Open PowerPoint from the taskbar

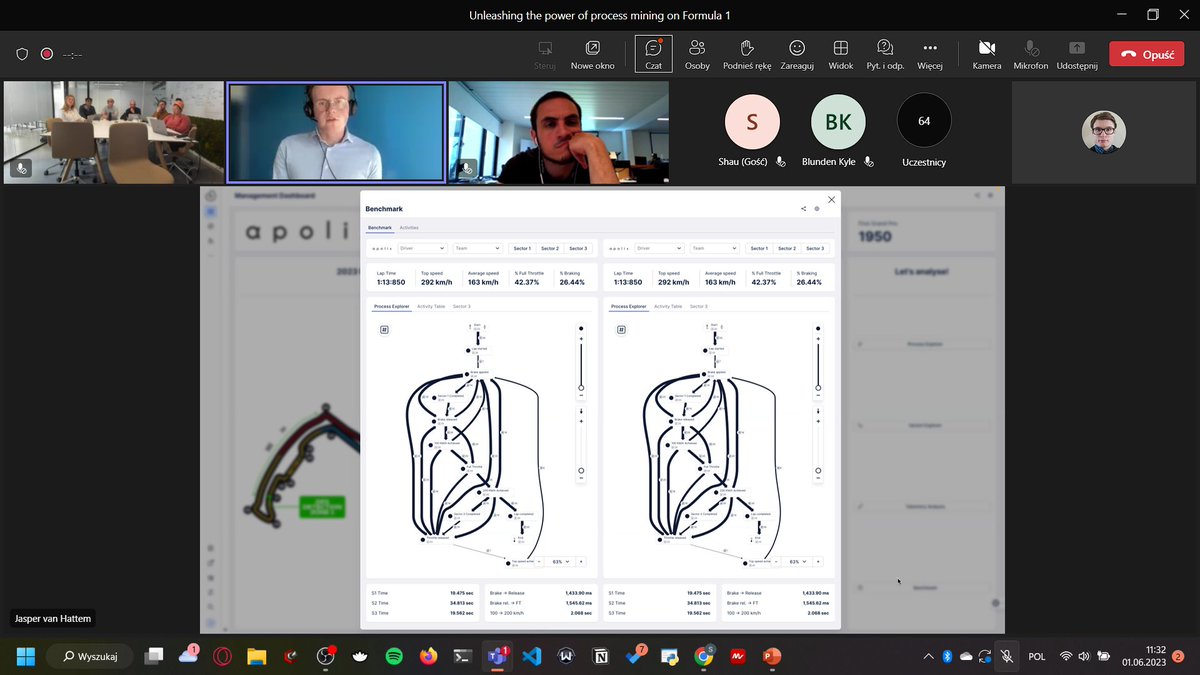[x=771, y=656]
